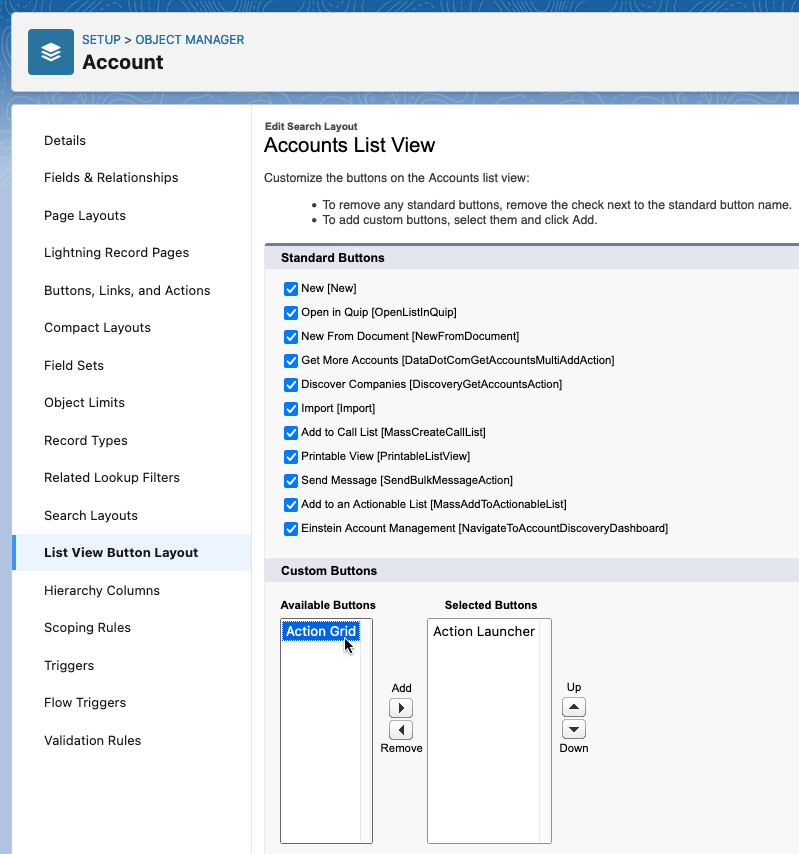Click the Up arrow button

(574, 707)
